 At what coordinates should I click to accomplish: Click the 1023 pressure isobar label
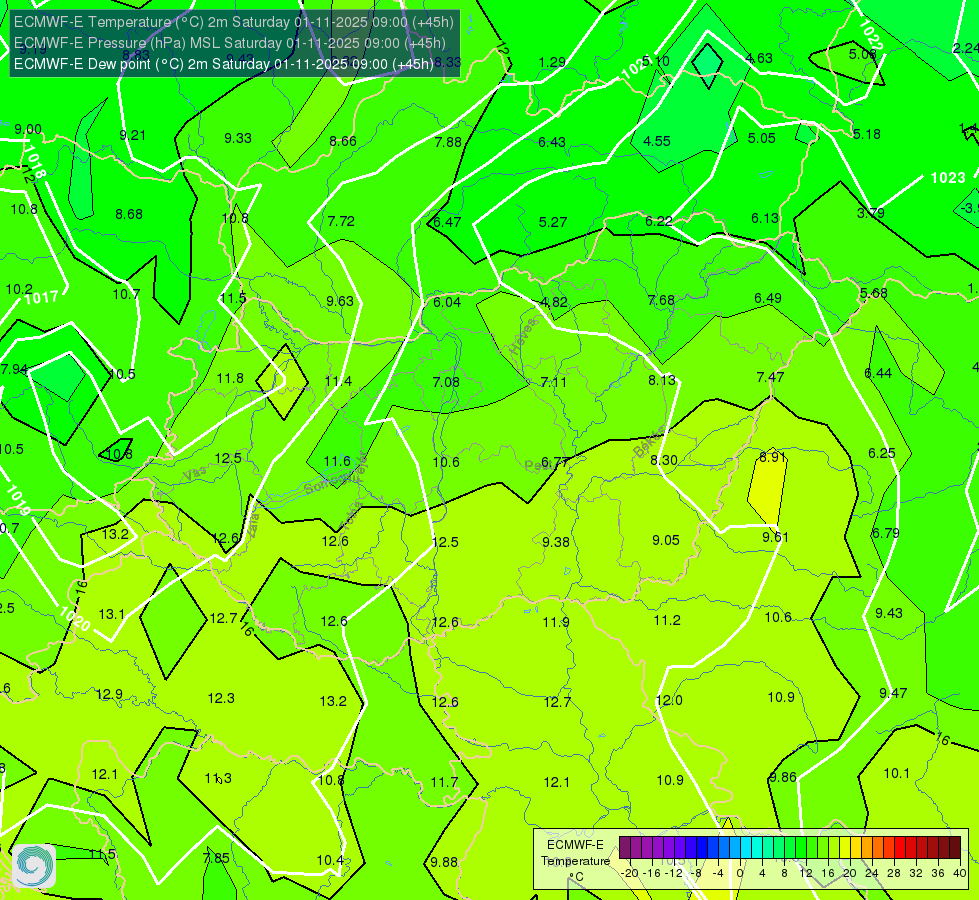pyautogui.click(x=948, y=178)
